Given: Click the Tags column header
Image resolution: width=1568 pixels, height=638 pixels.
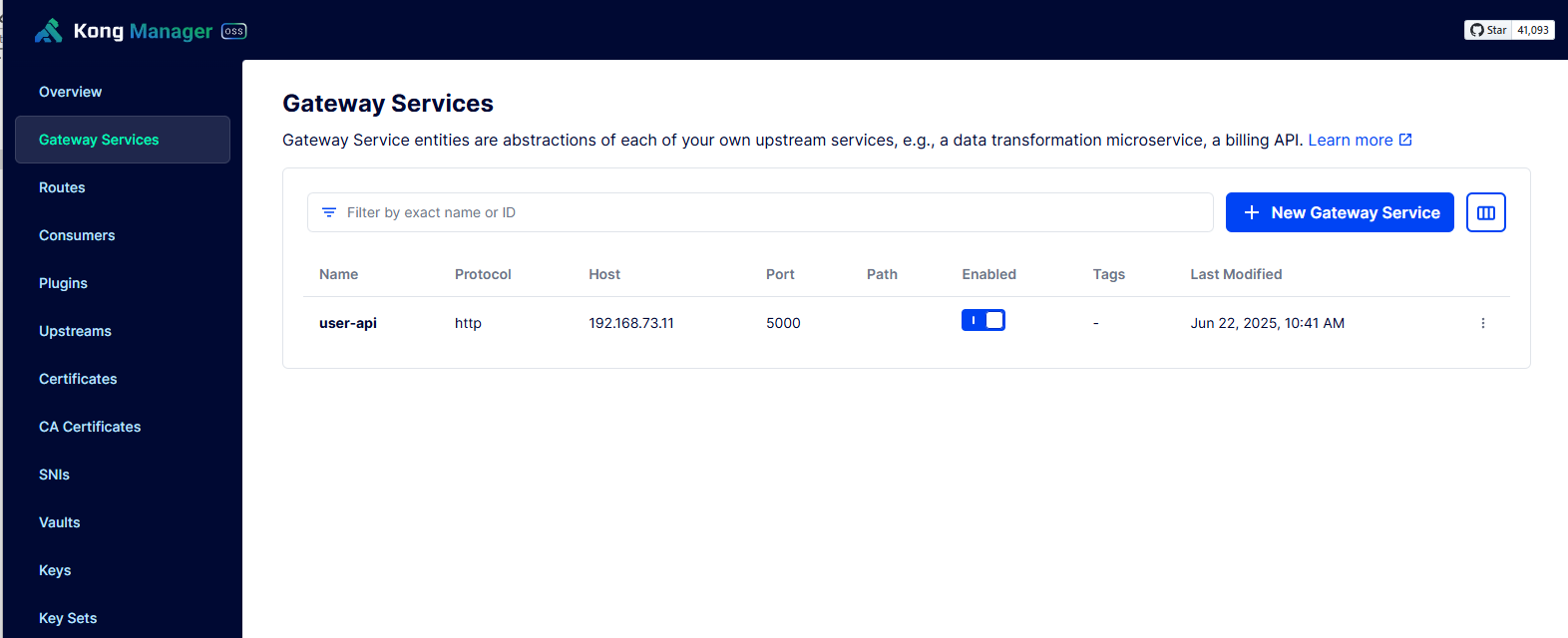Looking at the screenshot, I should click(1108, 274).
